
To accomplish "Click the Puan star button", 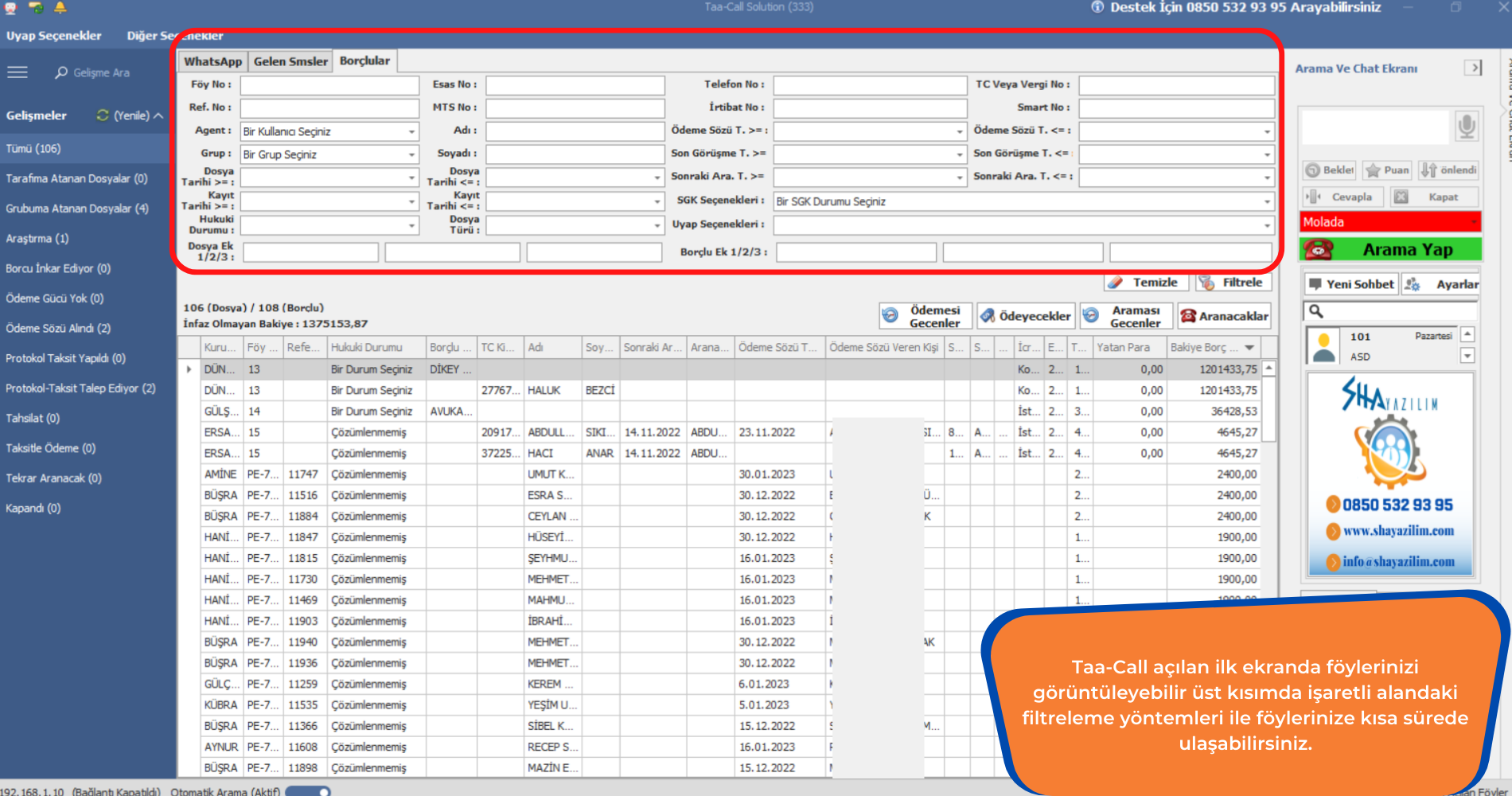I will [x=1387, y=170].
